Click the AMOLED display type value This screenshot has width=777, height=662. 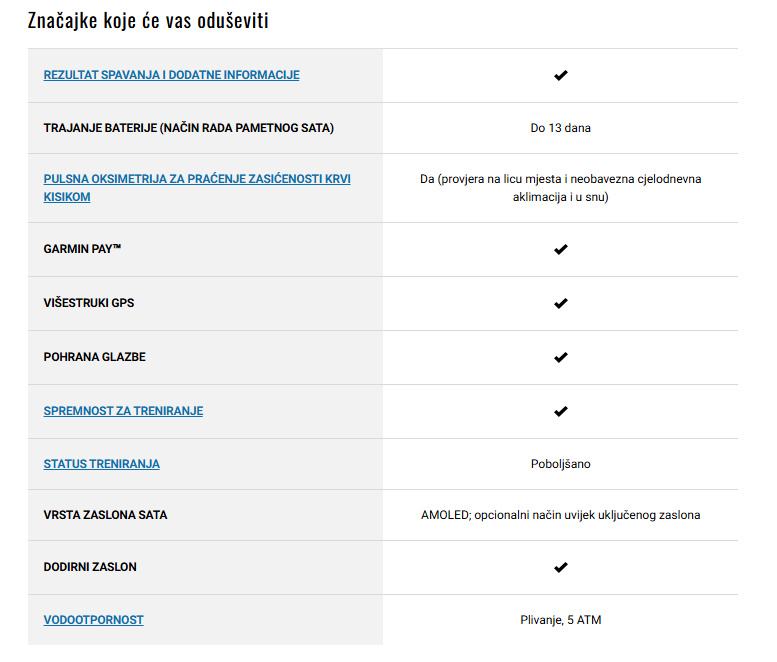coord(560,515)
